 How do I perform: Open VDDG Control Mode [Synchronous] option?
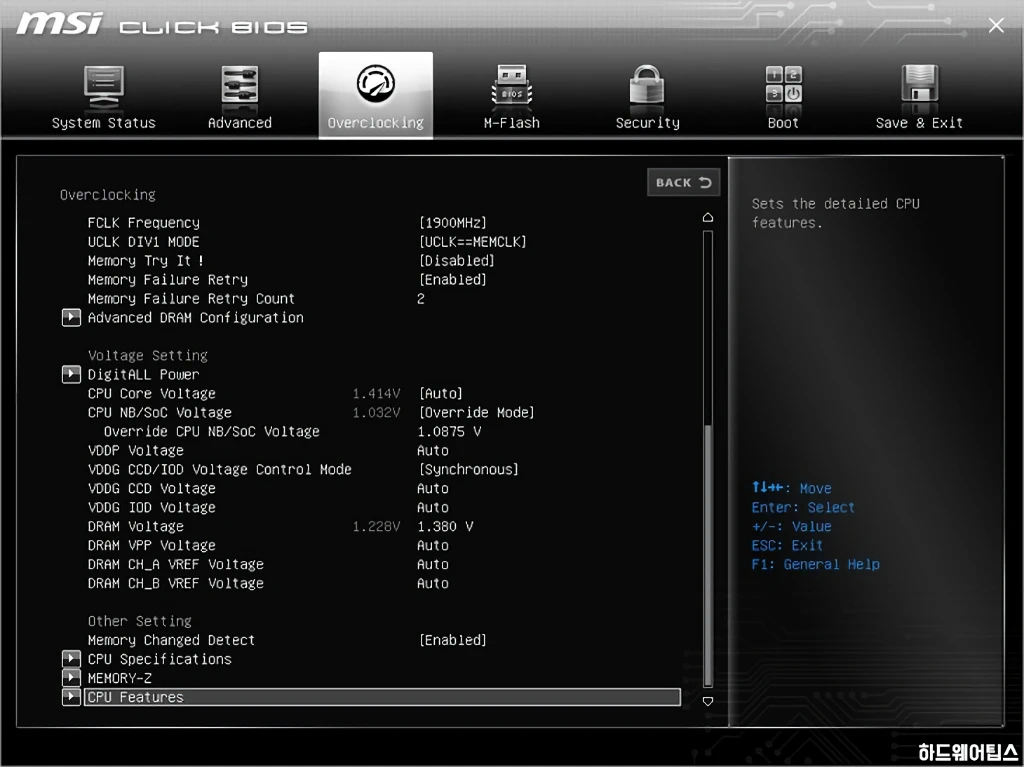468,469
